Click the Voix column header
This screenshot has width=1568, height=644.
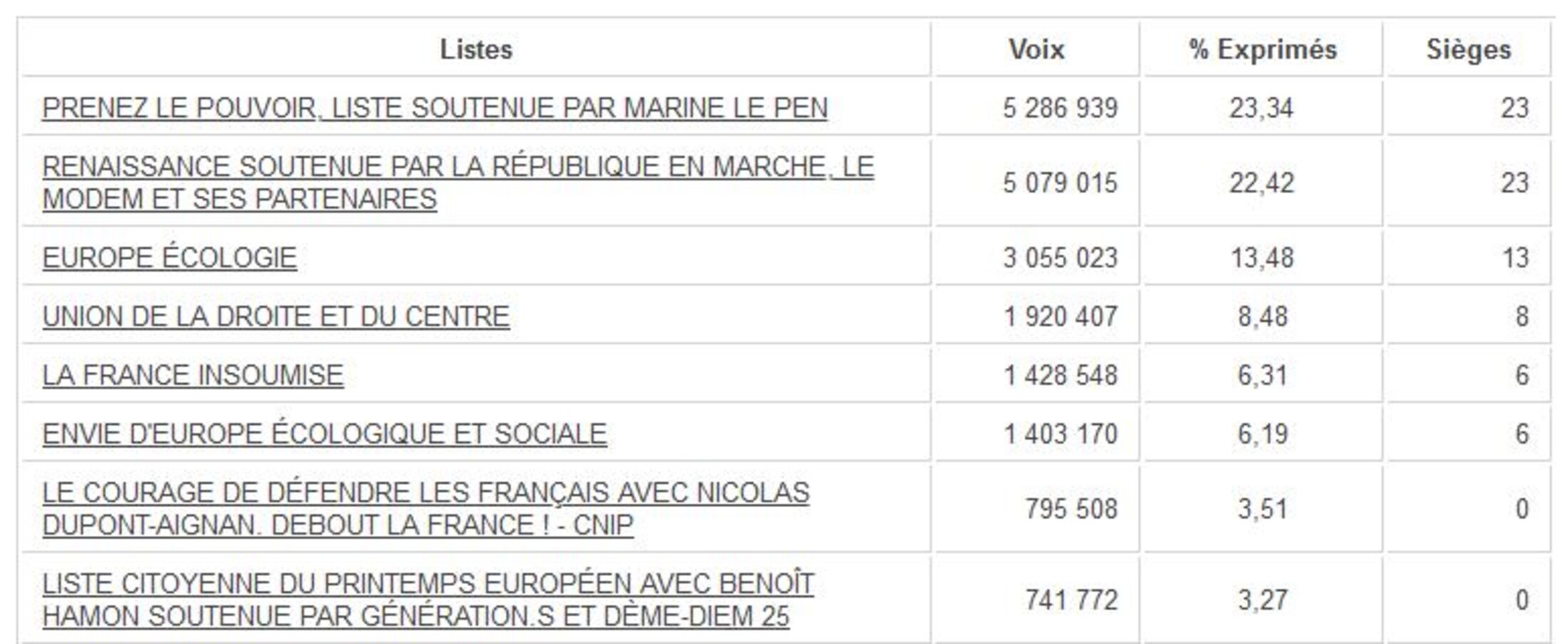coord(1036,49)
